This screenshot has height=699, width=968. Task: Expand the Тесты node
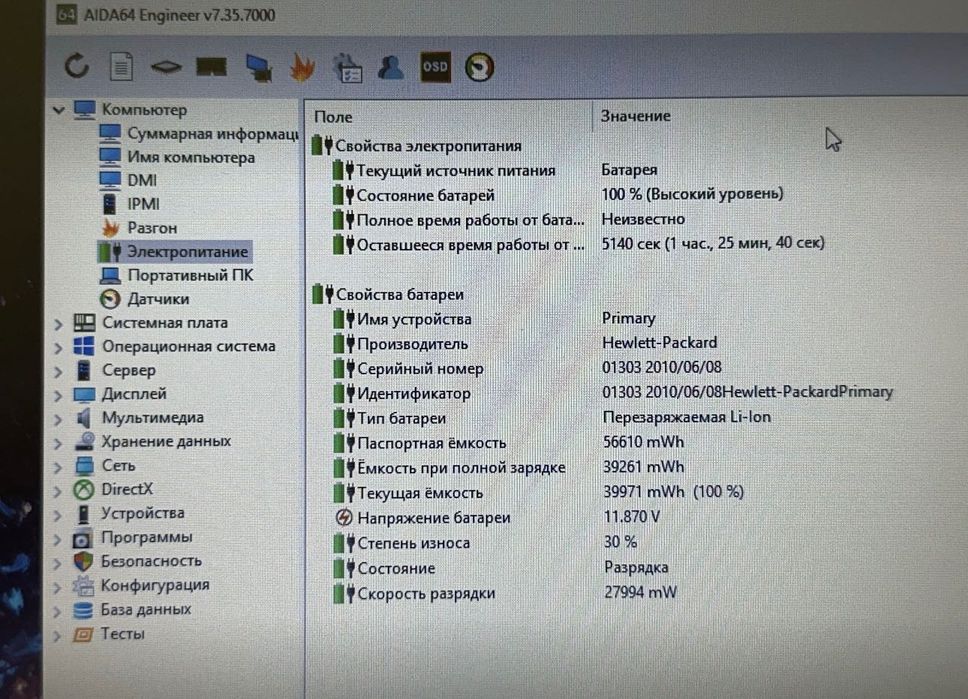58,635
